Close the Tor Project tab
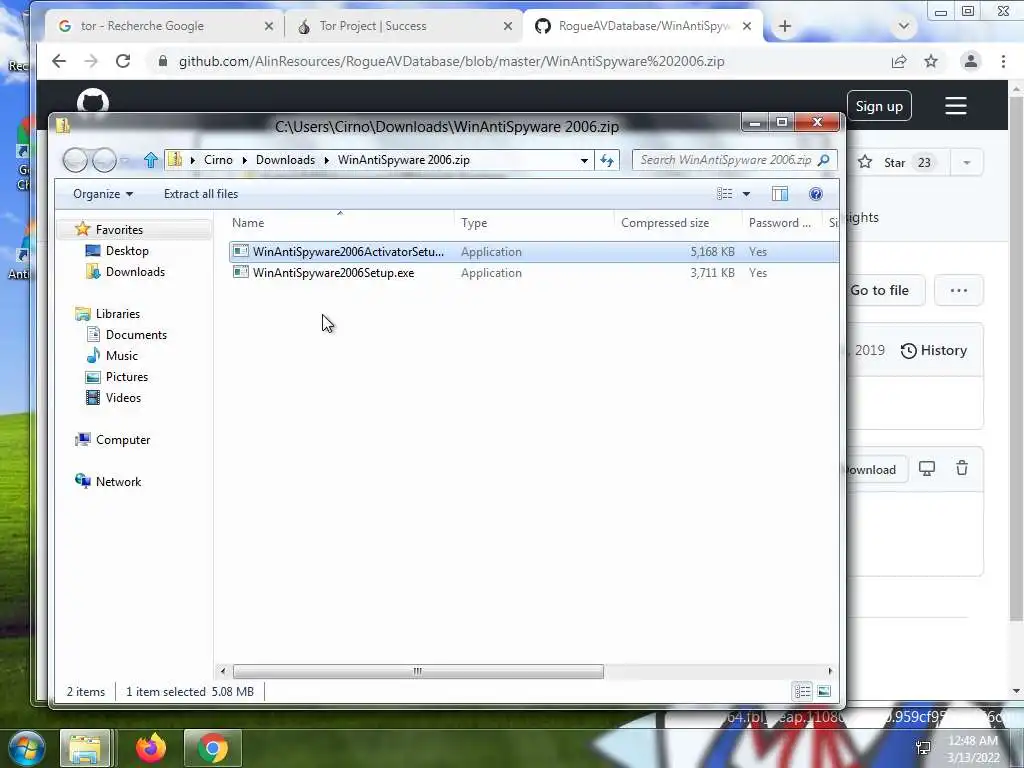 tap(508, 26)
